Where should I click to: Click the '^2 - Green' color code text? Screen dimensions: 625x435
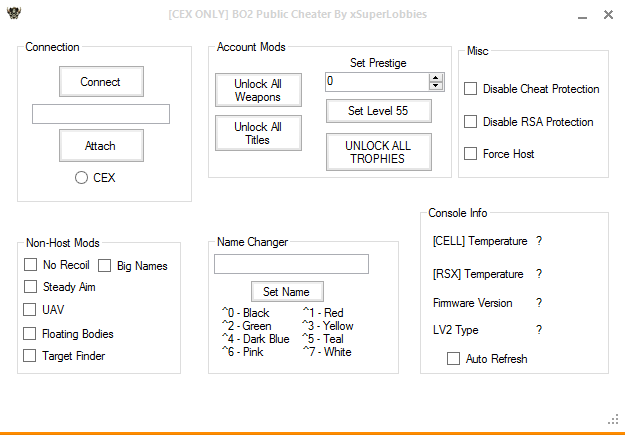[247, 326]
